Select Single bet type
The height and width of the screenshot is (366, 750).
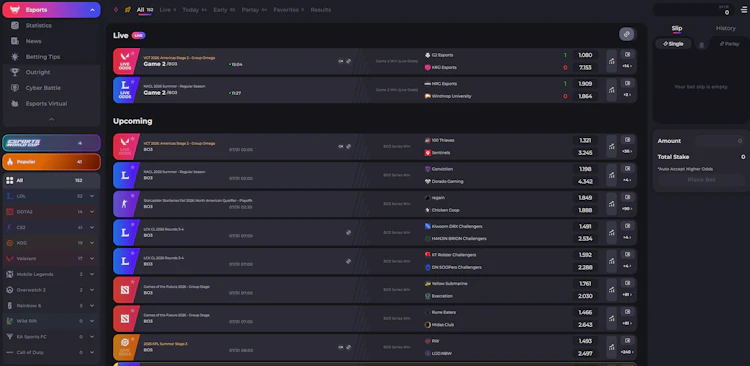[x=673, y=44]
